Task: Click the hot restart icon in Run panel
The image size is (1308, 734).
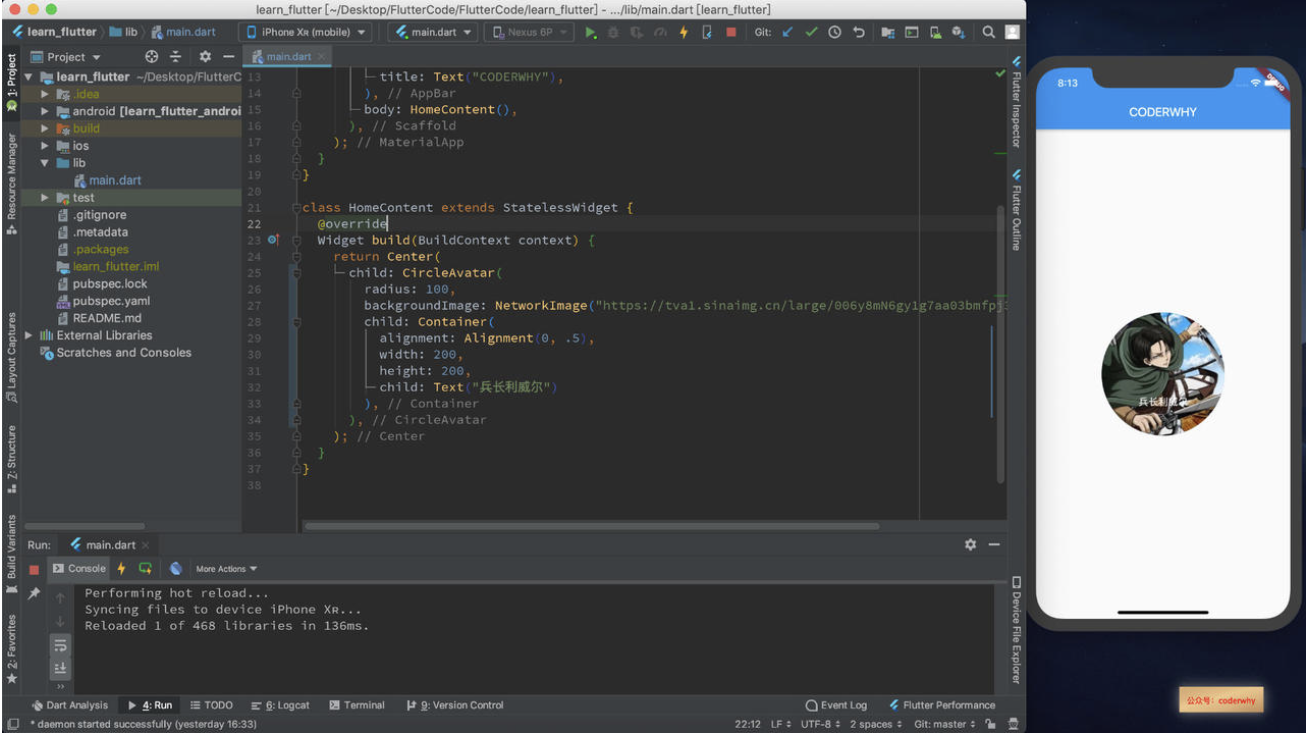Action: click(x=146, y=569)
